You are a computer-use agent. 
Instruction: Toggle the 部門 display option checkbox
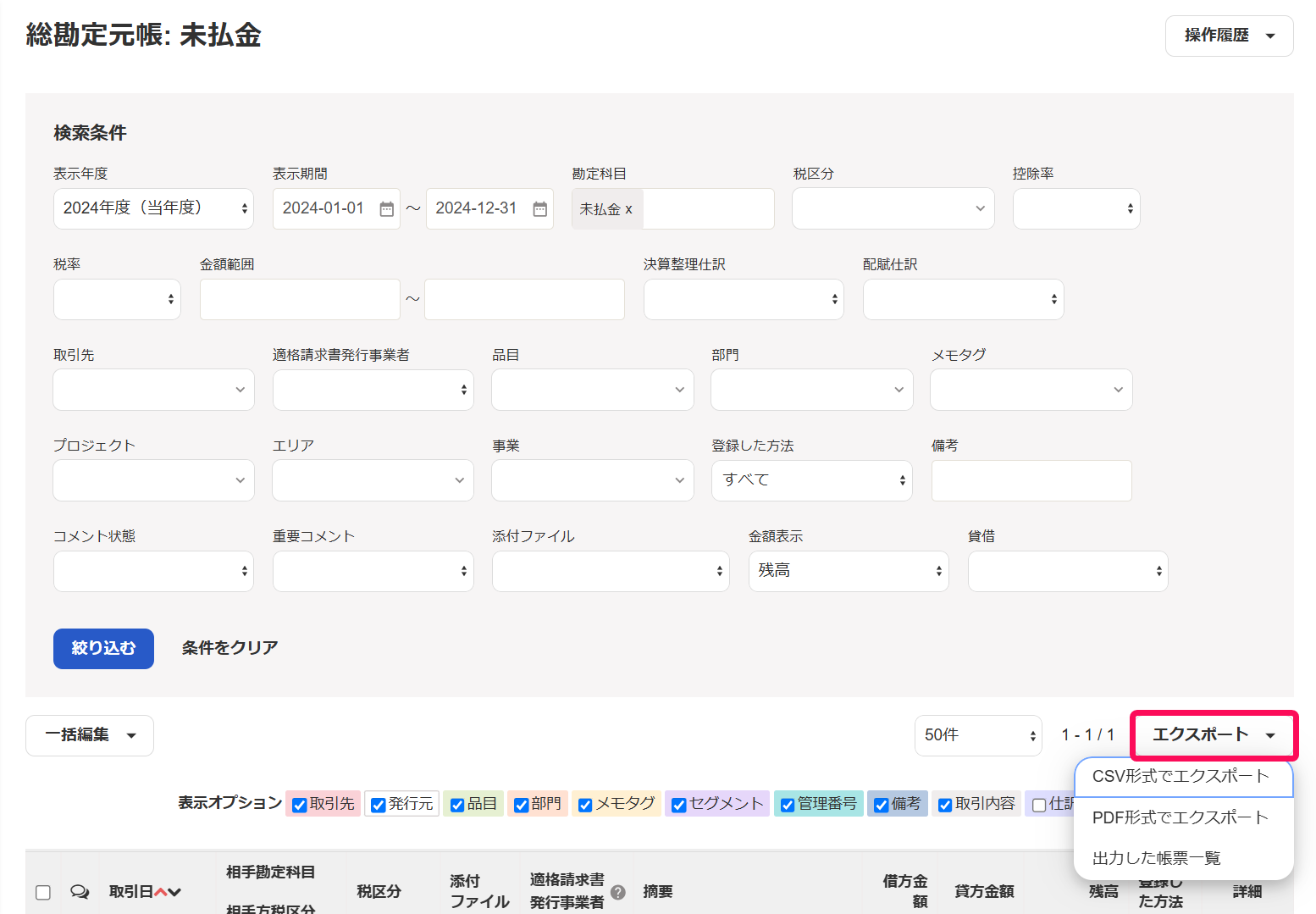click(522, 805)
